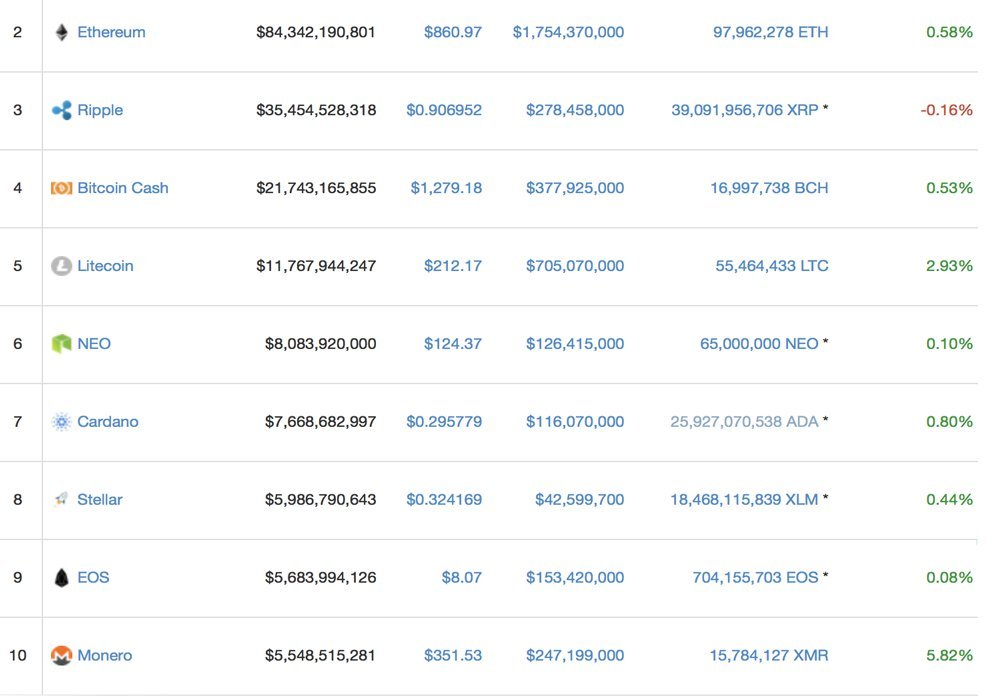Select Monero market cap $5,548,515,281
This screenshot has height=700, width=1000.
320,655
